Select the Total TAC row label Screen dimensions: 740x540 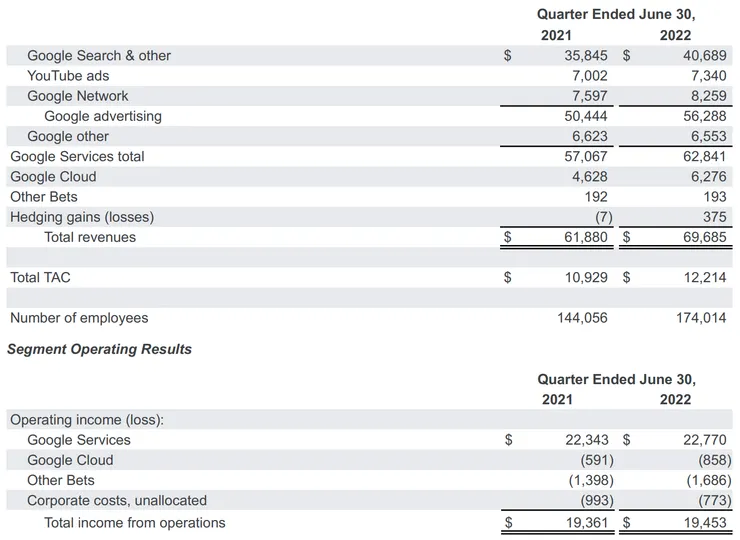(40, 277)
